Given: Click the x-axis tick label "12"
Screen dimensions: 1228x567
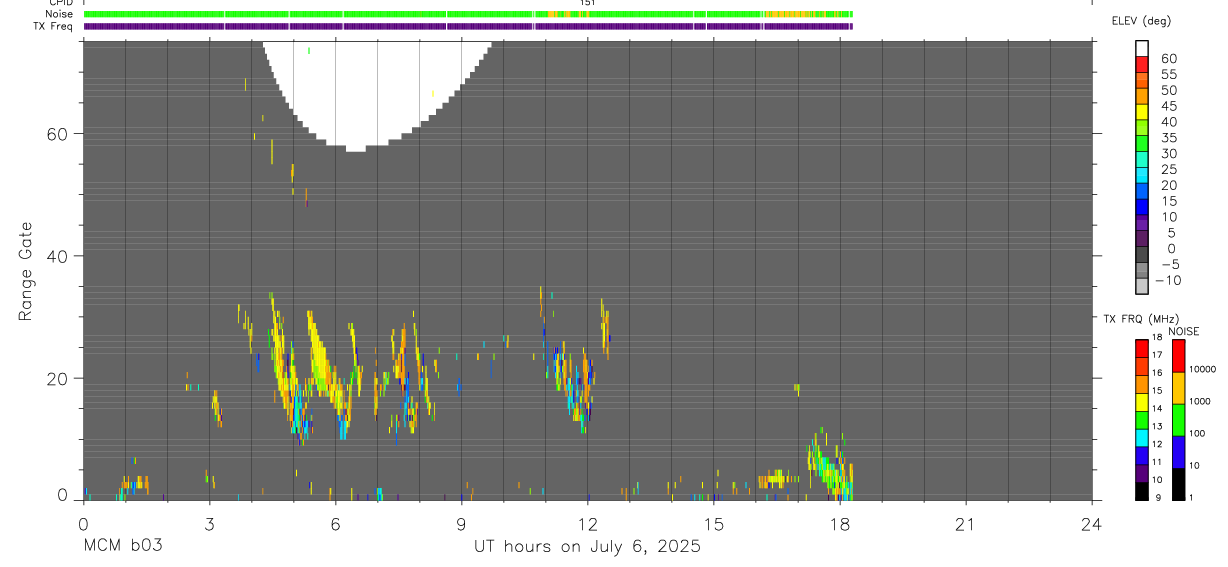Looking at the screenshot, I should [x=588, y=524].
